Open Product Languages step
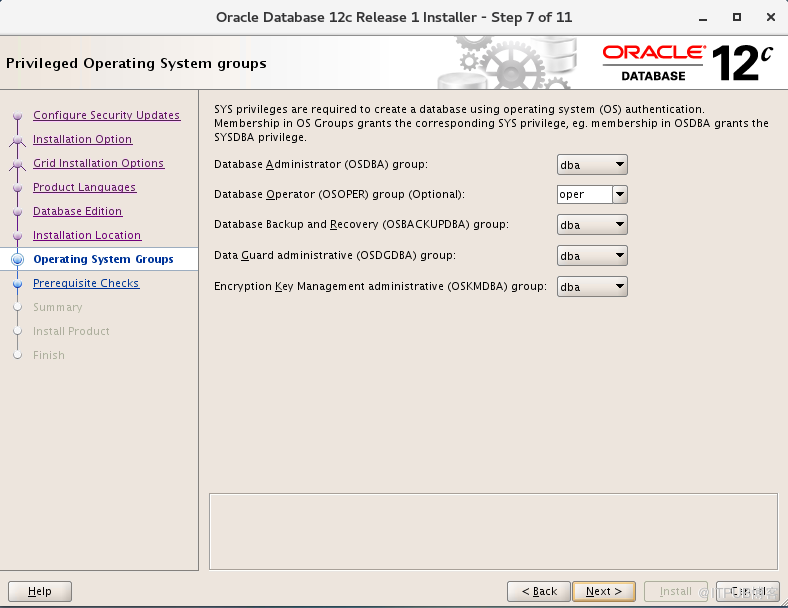 84,187
